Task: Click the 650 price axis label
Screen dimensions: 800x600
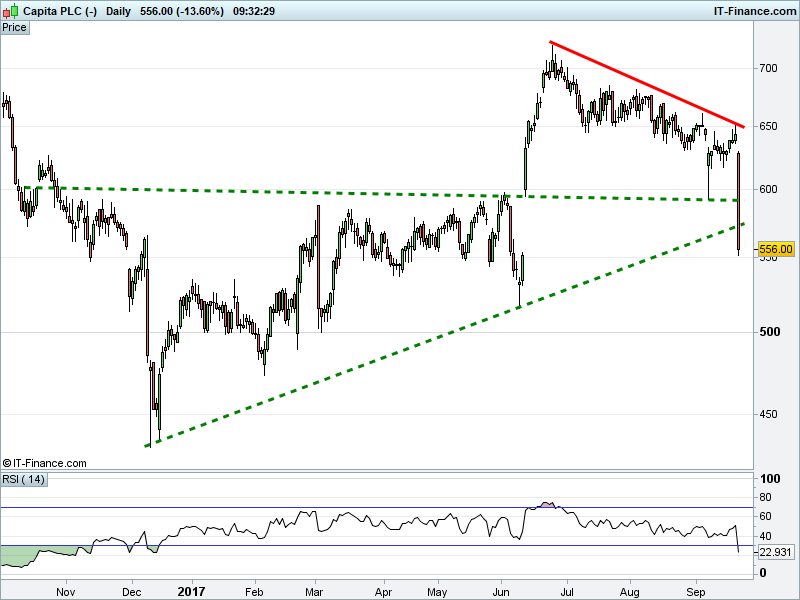Action: (768, 127)
